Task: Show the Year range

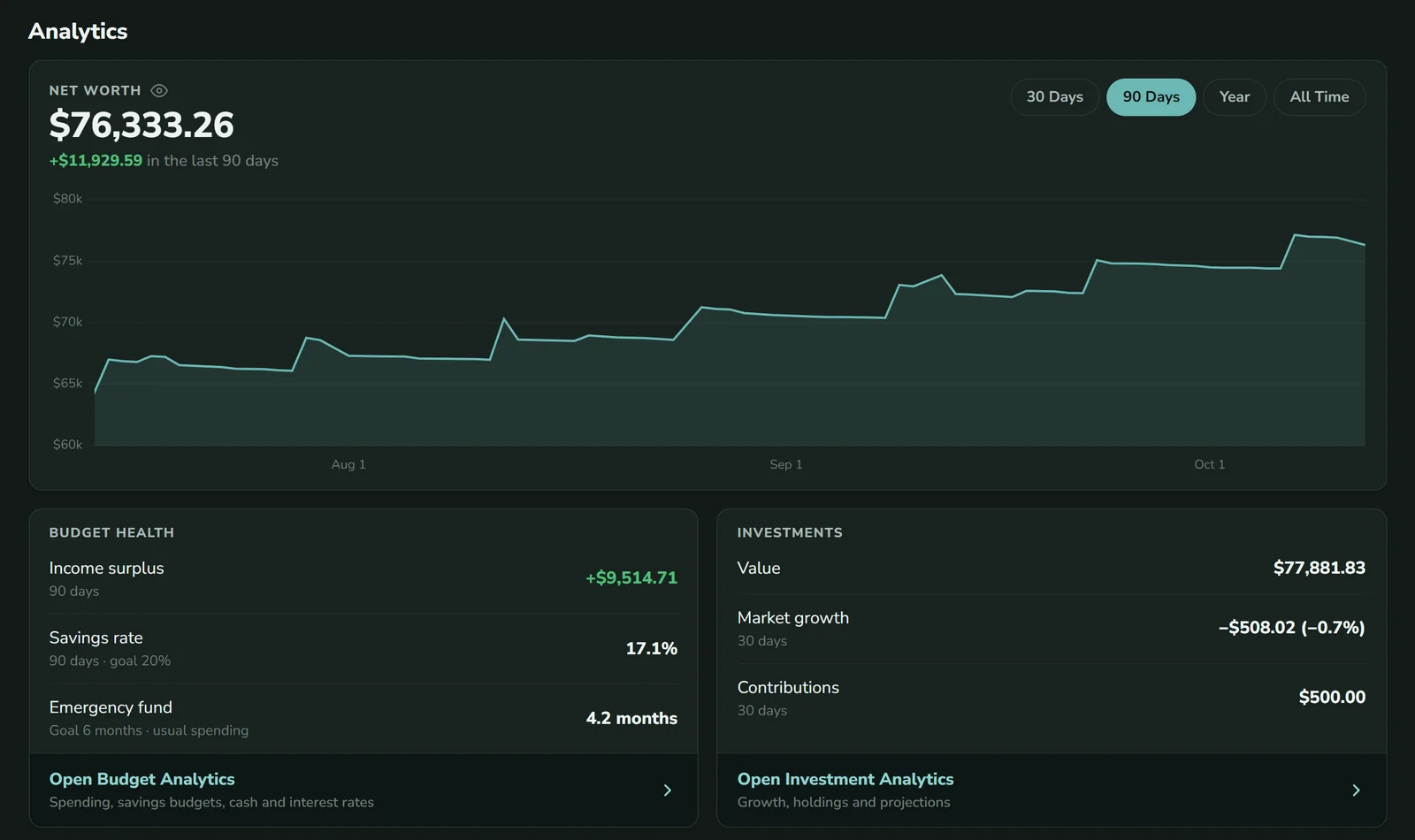Action: coord(1235,97)
